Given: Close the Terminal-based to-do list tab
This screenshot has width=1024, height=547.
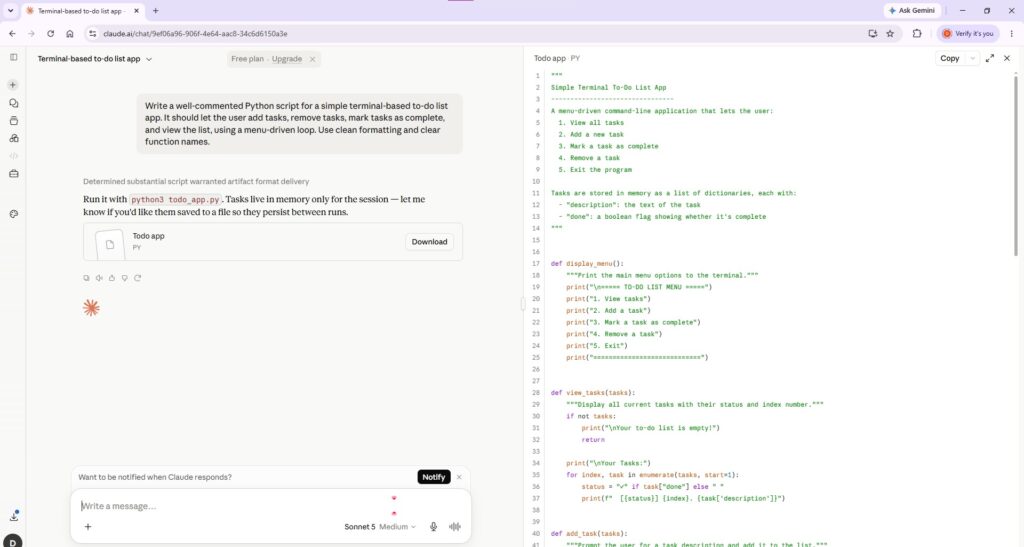Looking at the screenshot, I should pos(136,11).
